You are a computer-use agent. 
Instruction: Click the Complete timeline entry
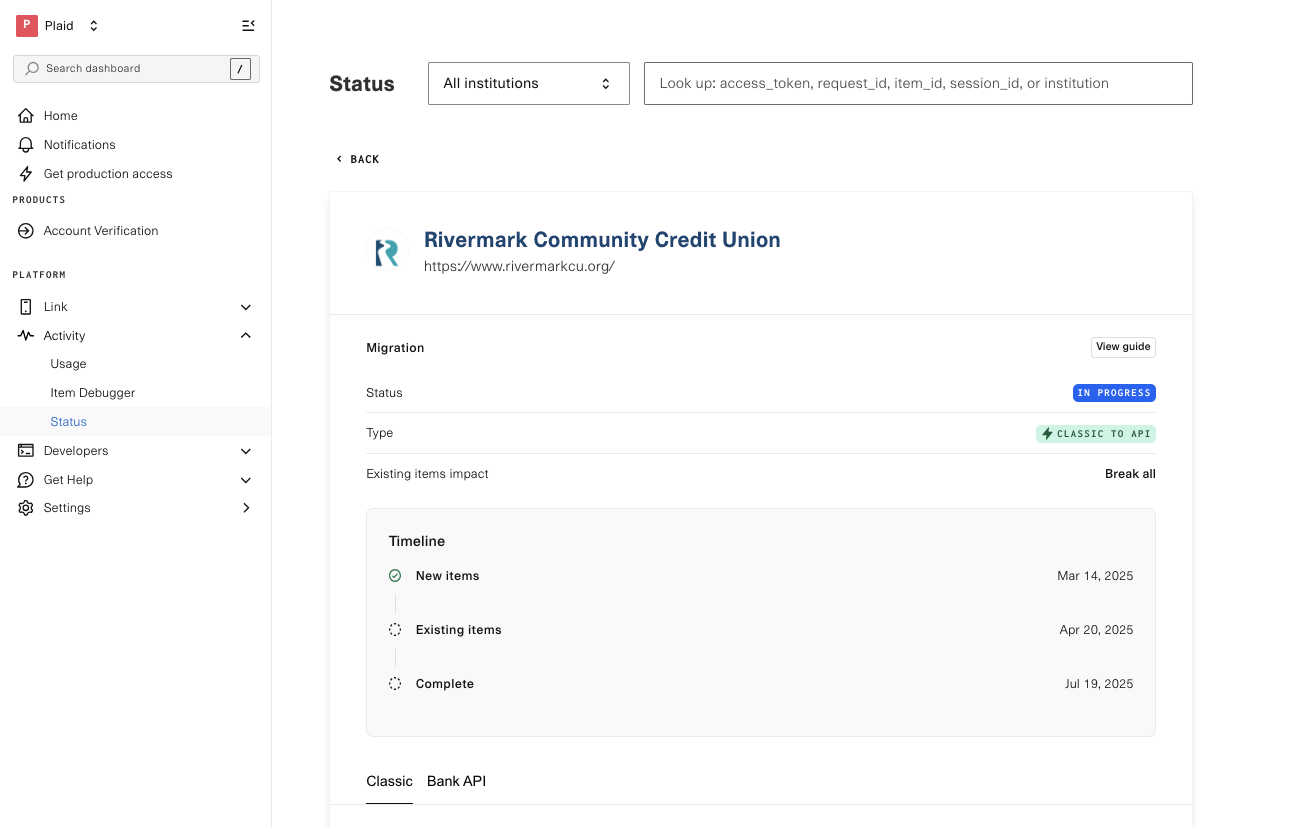pos(445,684)
